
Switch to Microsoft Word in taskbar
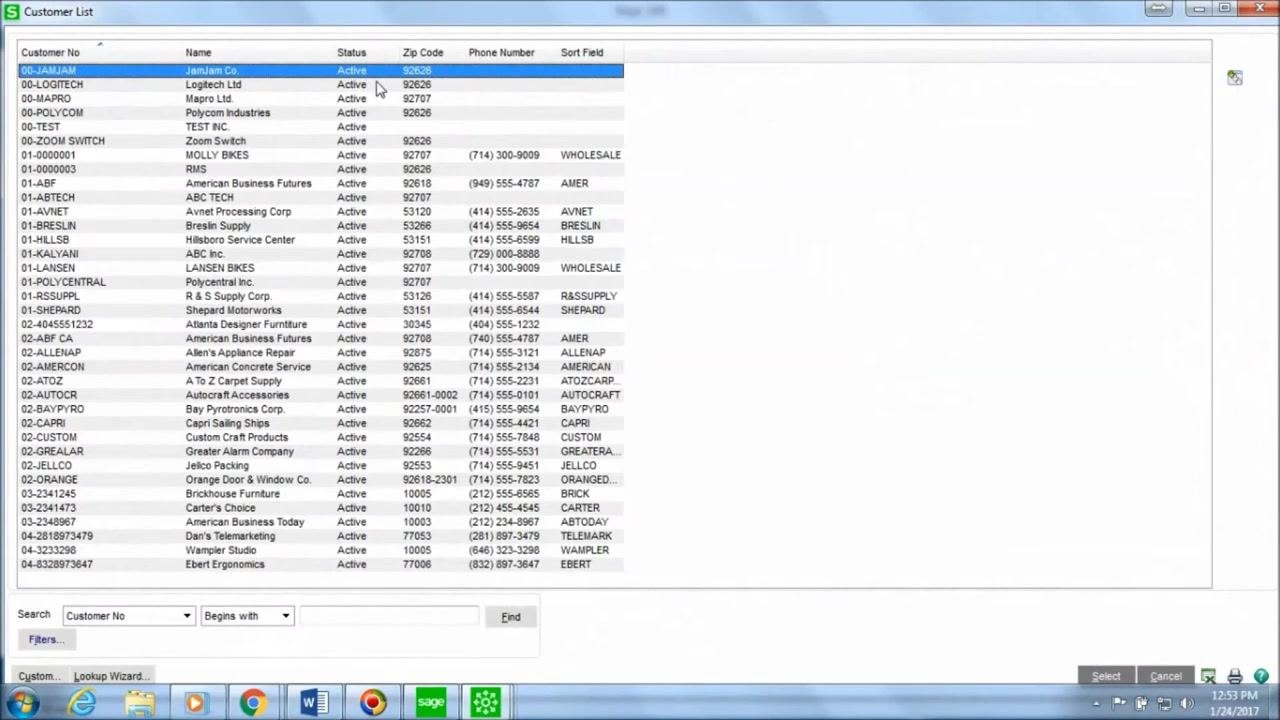pos(313,703)
